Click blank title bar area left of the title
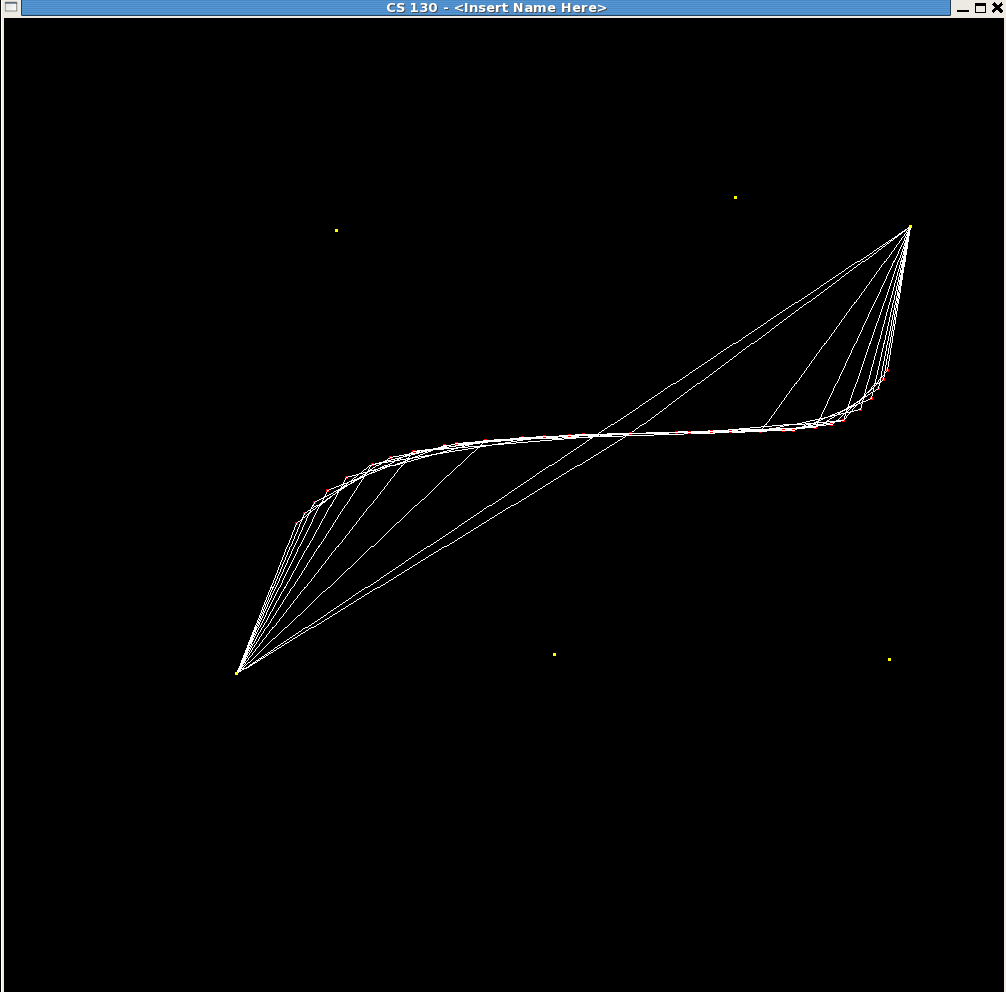The height and width of the screenshot is (992, 1006). click(200, 8)
